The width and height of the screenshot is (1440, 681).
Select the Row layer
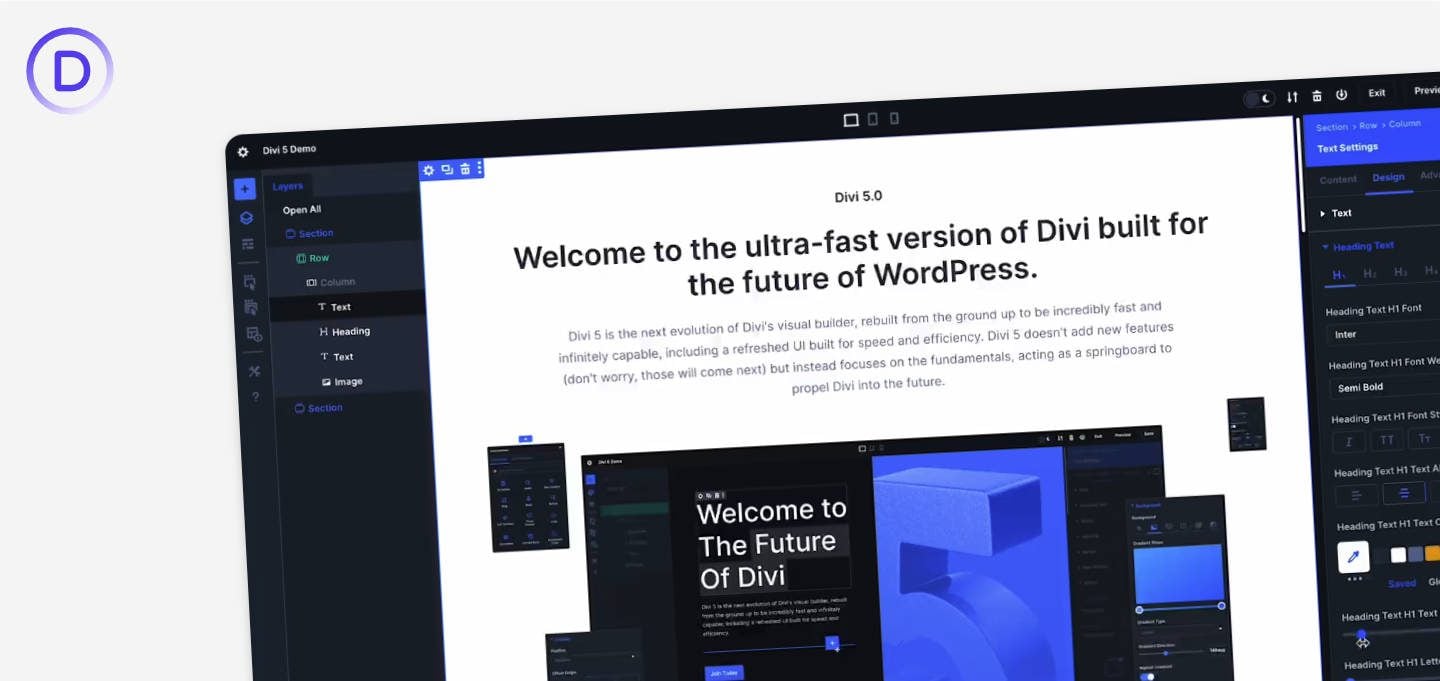tap(313, 258)
